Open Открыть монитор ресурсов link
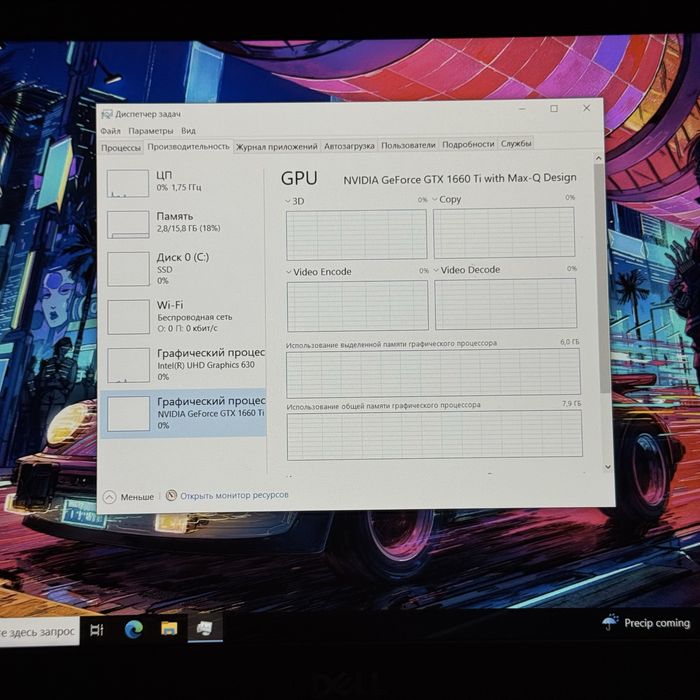Image resolution: width=700 pixels, height=700 pixels. coord(234,495)
